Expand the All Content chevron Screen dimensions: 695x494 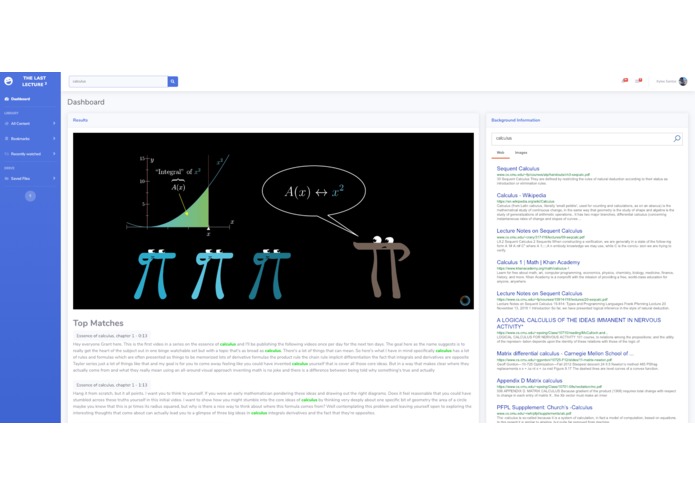54,124
